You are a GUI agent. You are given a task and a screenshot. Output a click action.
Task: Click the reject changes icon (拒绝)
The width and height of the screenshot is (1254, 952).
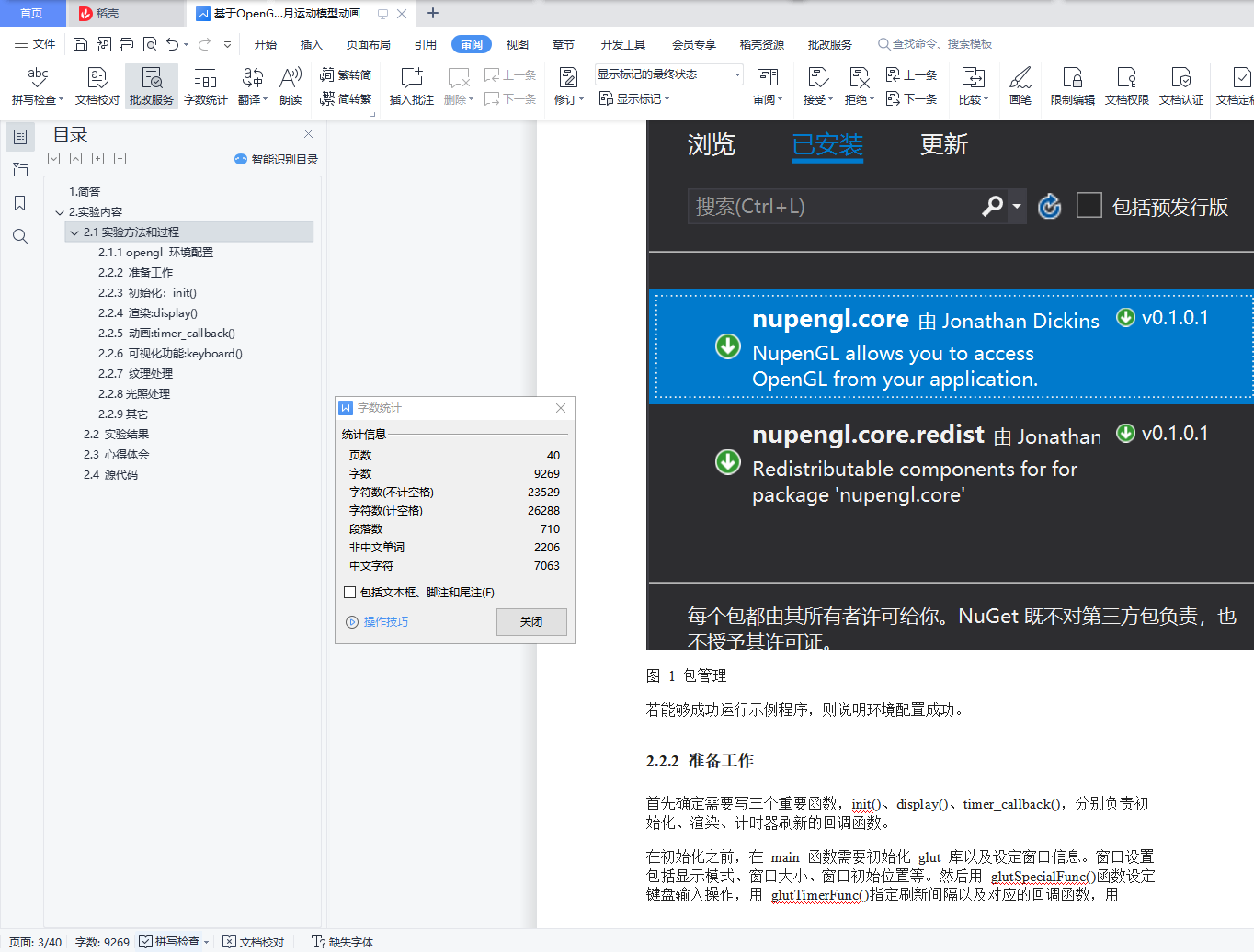coord(859,86)
